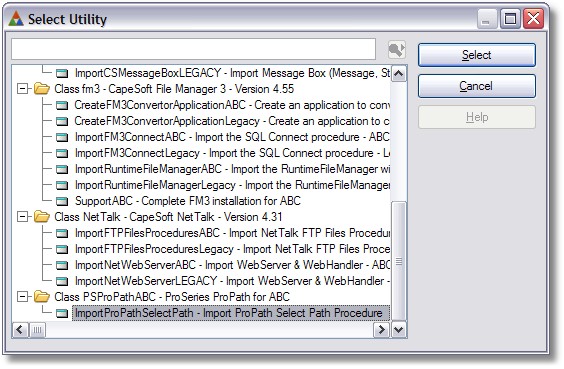Select ImportFTPFilesProceduresABC row text
The width and height of the screenshot is (564, 369).
click(232, 233)
